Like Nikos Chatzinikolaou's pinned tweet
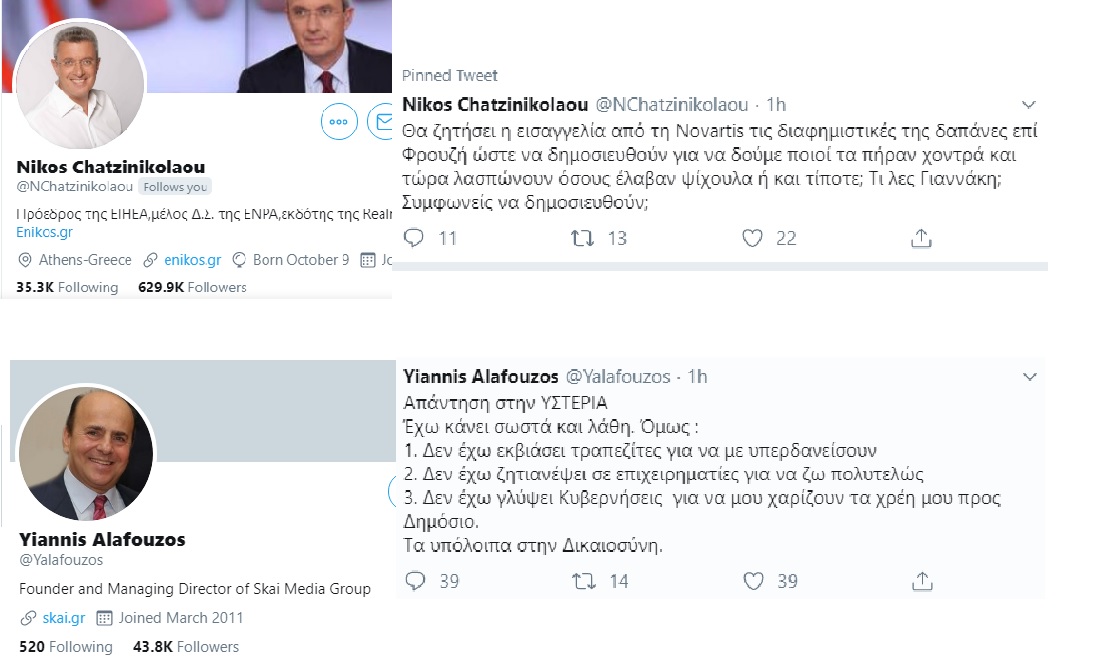 tap(753, 238)
